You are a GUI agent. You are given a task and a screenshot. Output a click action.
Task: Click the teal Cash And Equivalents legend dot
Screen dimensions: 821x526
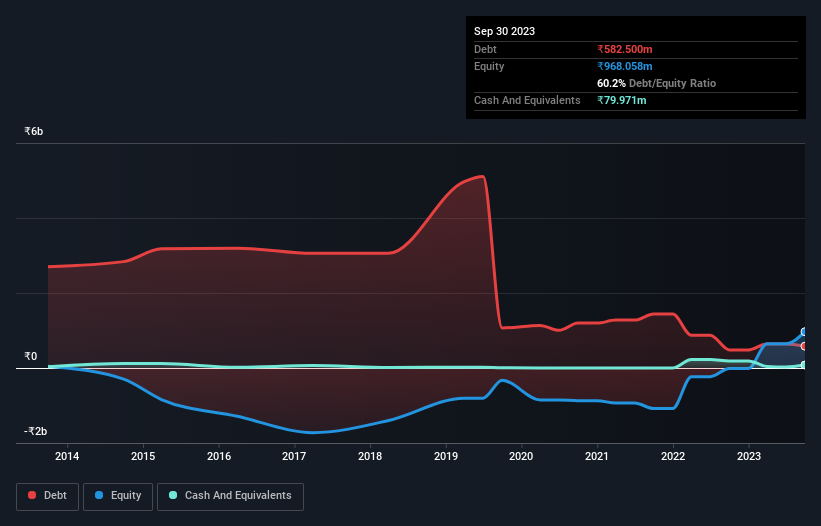[173, 495]
